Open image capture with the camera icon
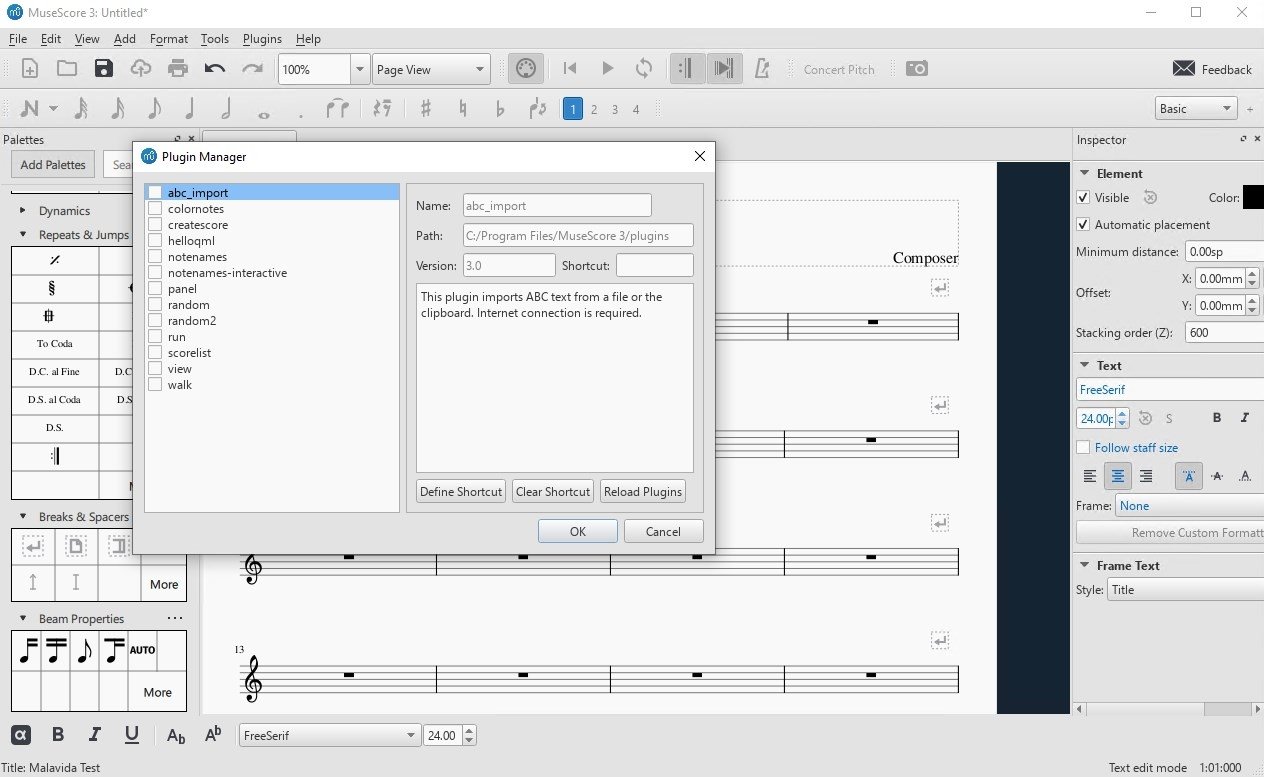1264x777 pixels. (x=917, y=69)
